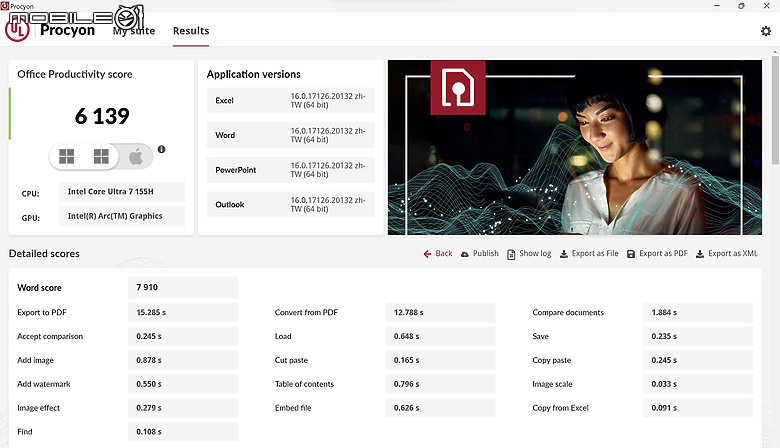Click the vertical scrollbar thumb

(x=775, y=109)
